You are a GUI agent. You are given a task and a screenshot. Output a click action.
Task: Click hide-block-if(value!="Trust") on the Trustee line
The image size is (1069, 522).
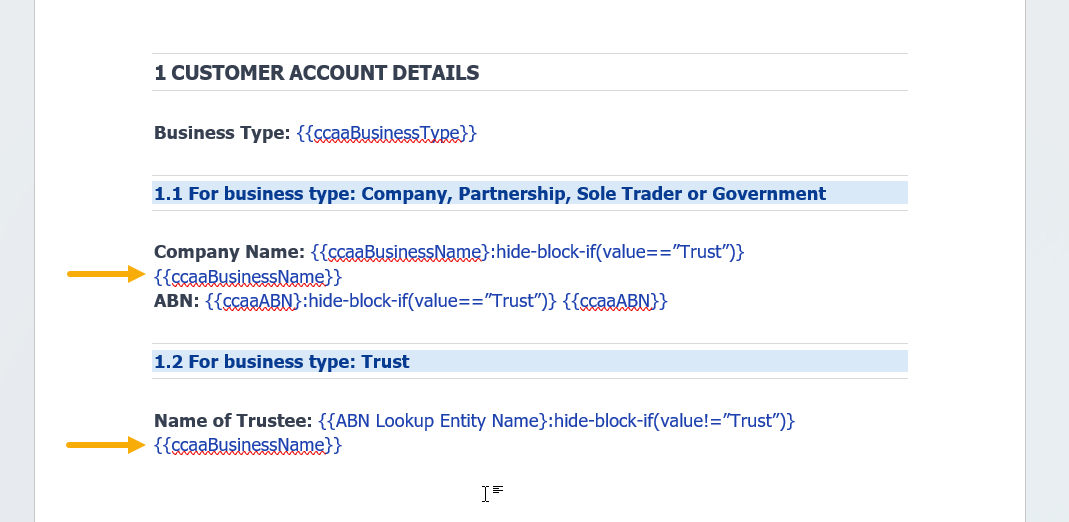point(674,421)
